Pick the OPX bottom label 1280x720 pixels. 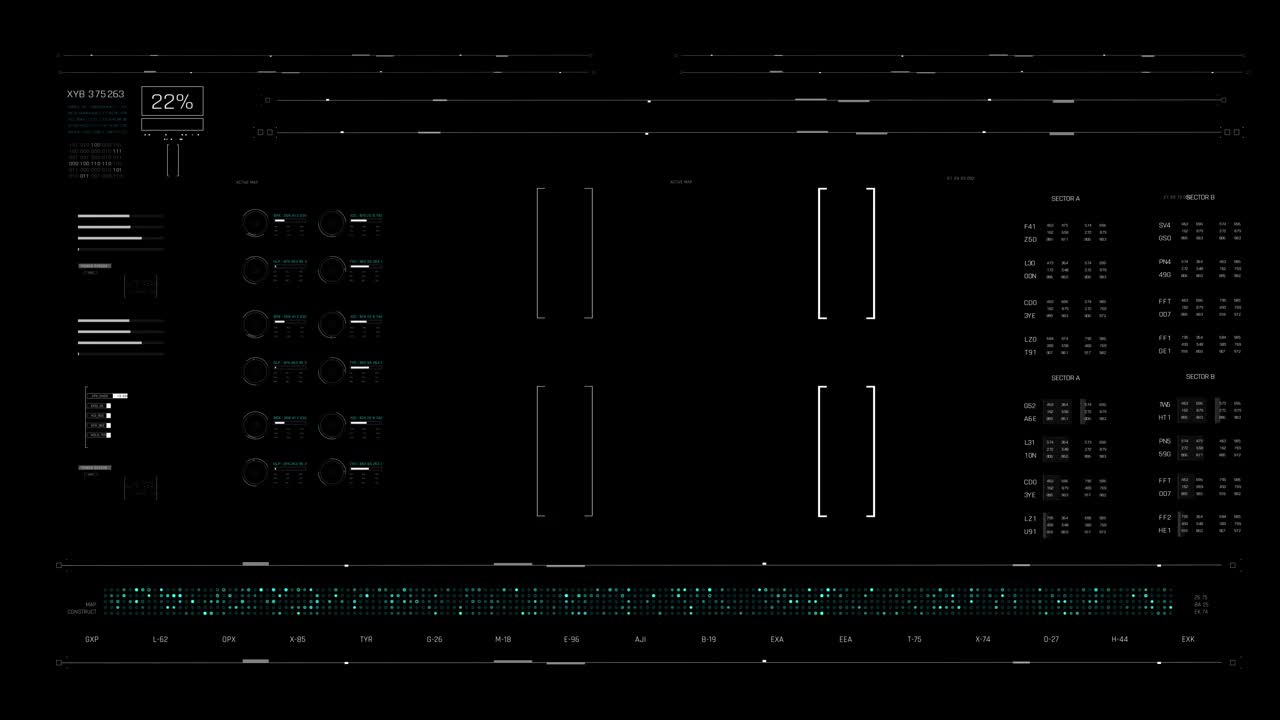point(229,639)
